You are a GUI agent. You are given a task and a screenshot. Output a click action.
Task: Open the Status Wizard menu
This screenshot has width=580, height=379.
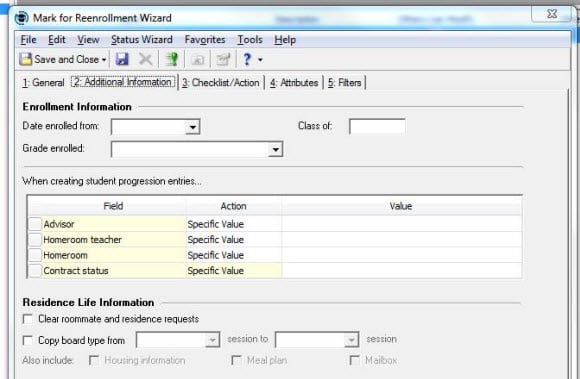pos(142,40)
